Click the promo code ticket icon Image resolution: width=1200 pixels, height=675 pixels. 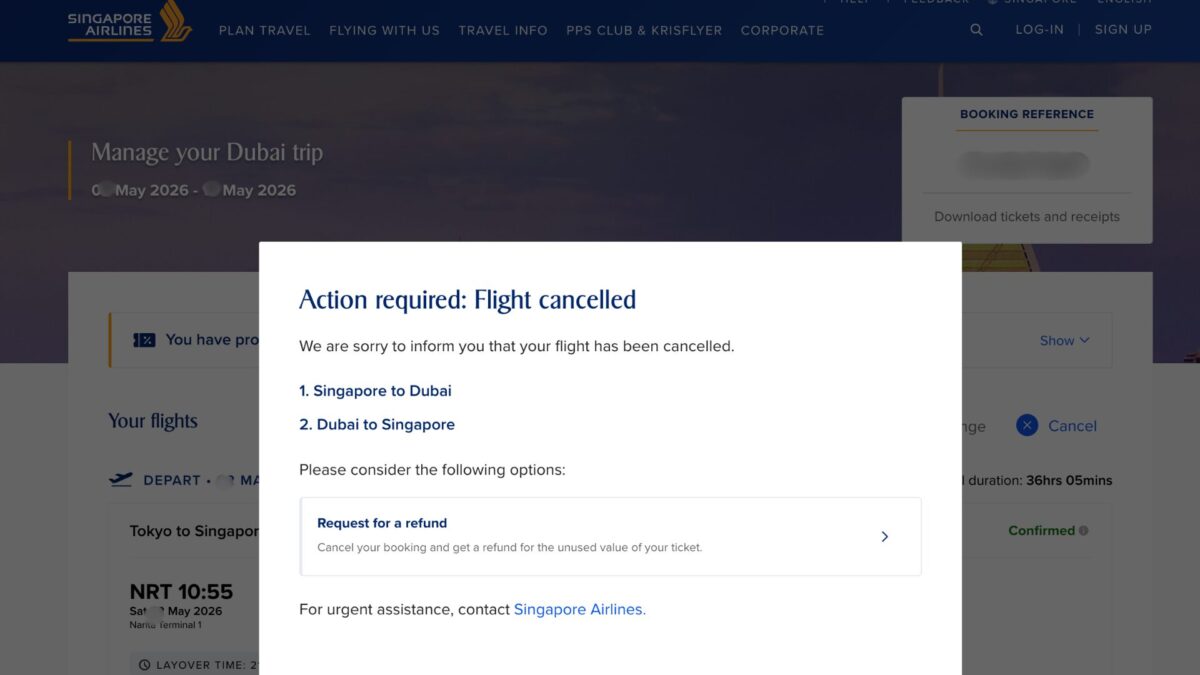pos(144,340)
